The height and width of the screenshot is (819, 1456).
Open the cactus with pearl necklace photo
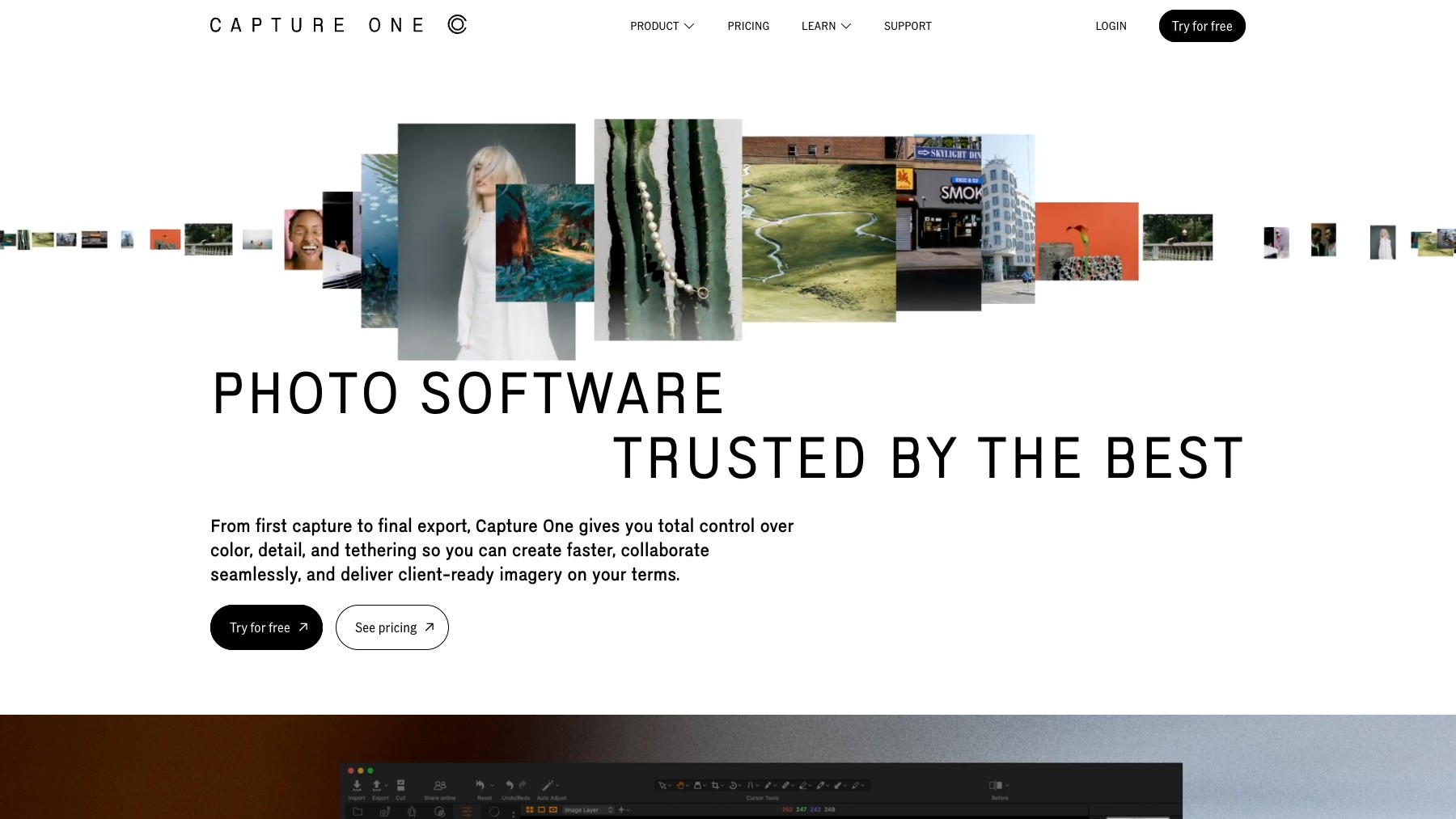pos(668,230)
